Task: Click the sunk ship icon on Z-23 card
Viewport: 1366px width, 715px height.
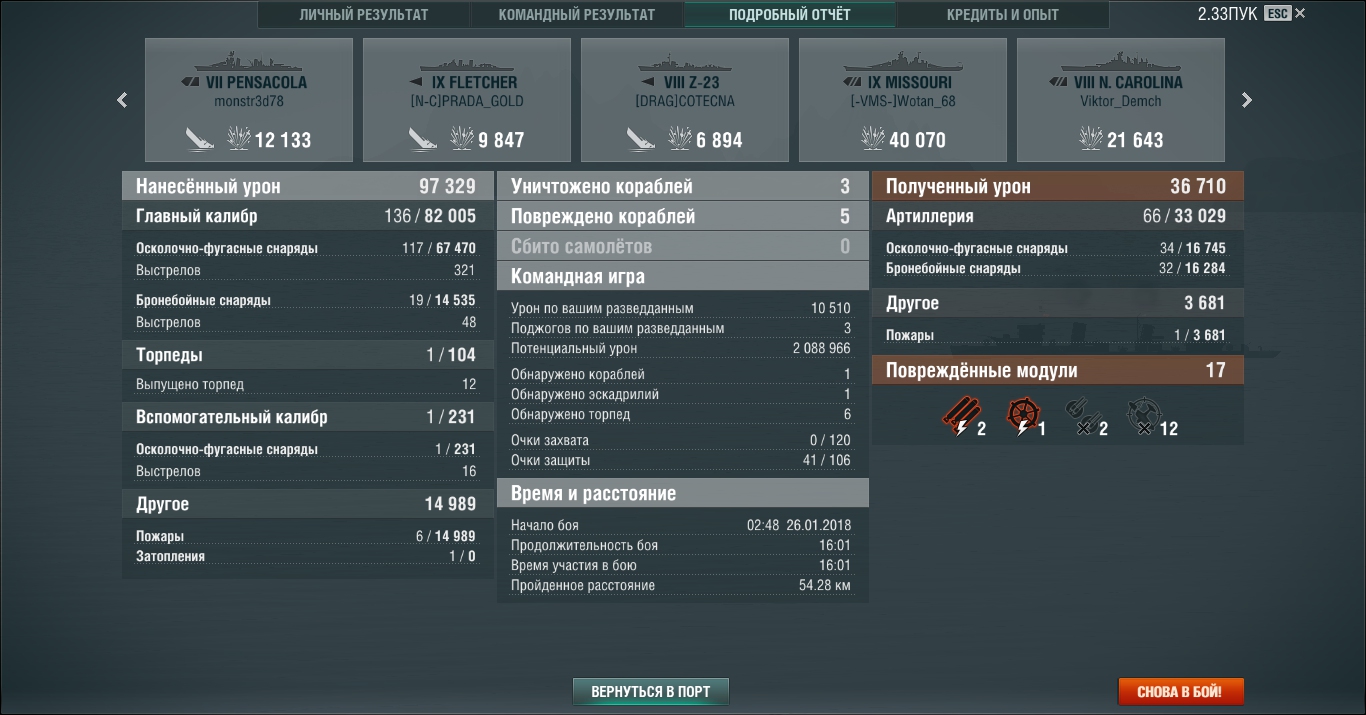Action: pos(640,139)
